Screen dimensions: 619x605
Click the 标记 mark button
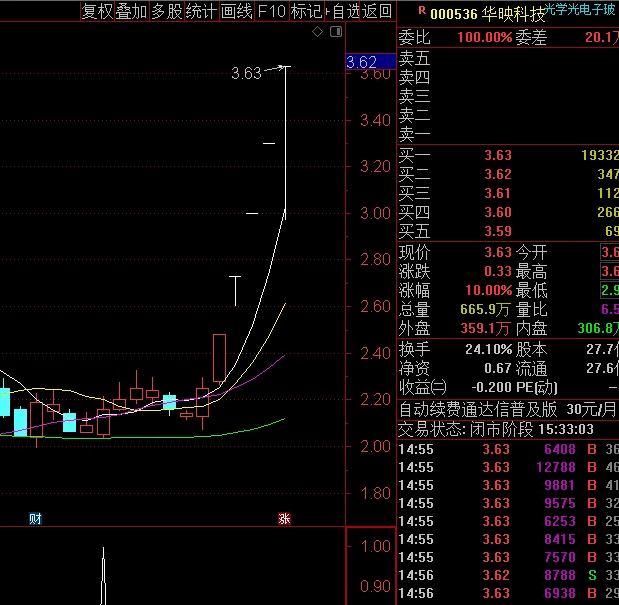point(306,11)
